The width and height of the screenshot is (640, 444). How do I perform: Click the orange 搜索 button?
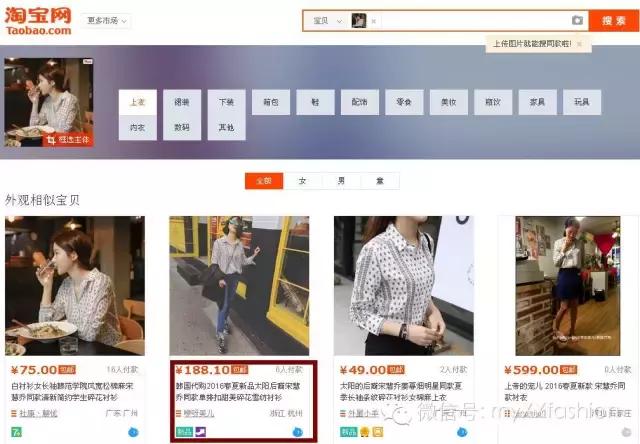click(x=613, y=20)
